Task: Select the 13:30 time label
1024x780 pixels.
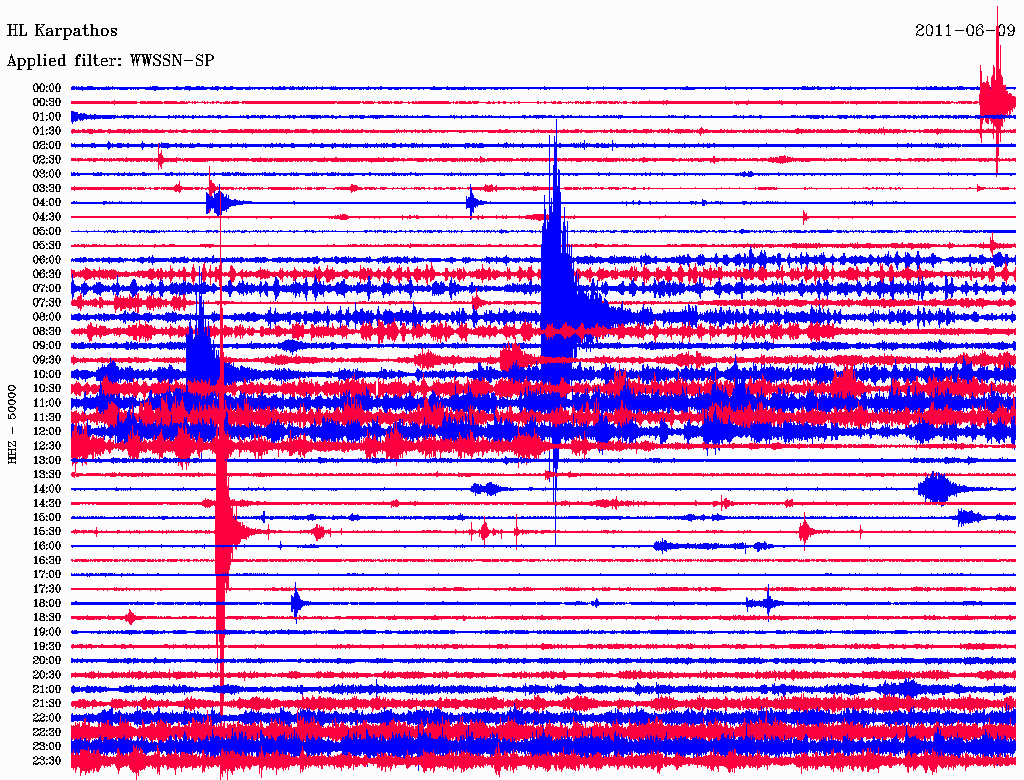Action: 46,474
